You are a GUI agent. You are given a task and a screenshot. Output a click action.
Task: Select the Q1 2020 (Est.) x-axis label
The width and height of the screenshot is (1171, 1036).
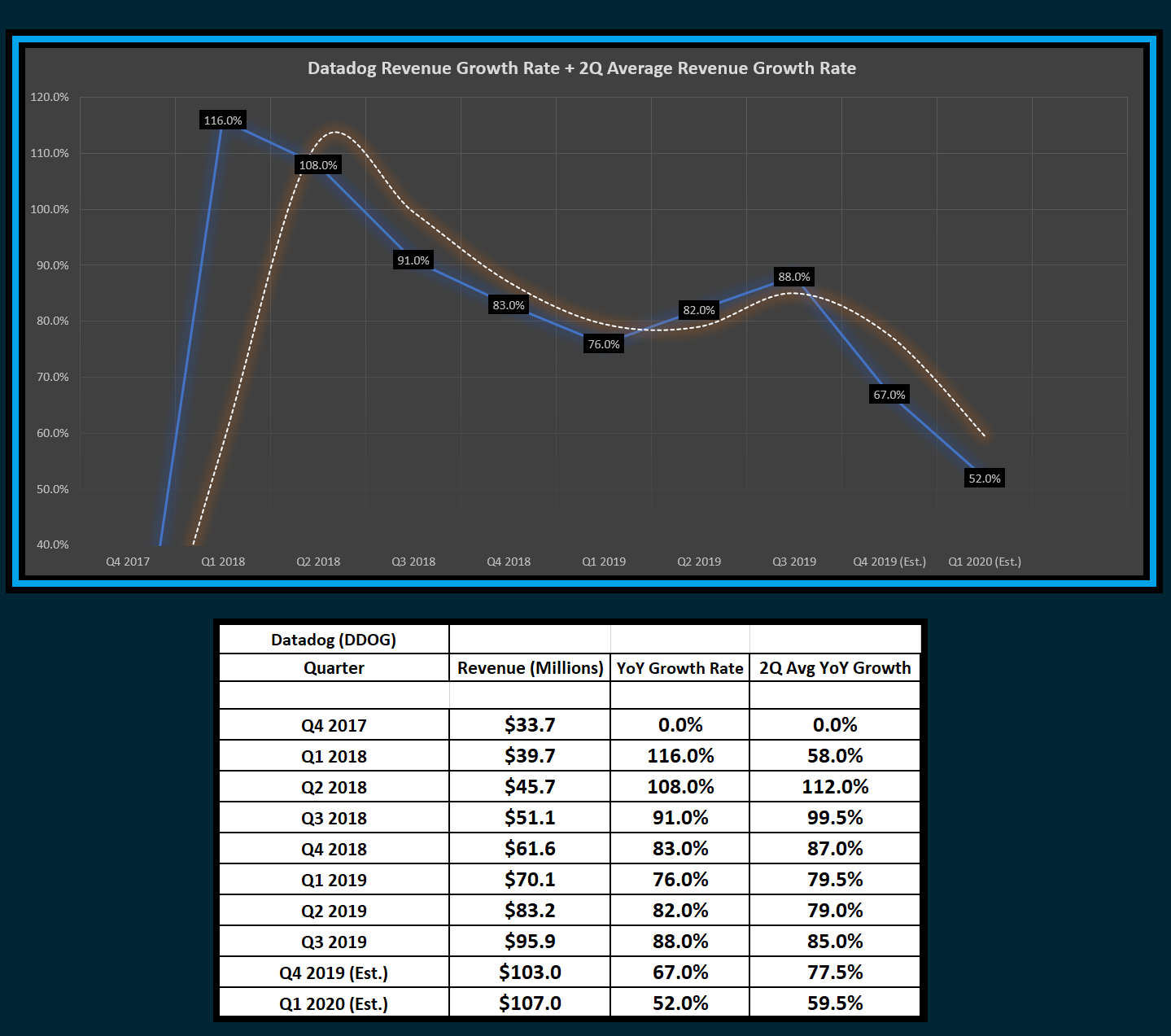pyautogui.click(x=985, y=562)
